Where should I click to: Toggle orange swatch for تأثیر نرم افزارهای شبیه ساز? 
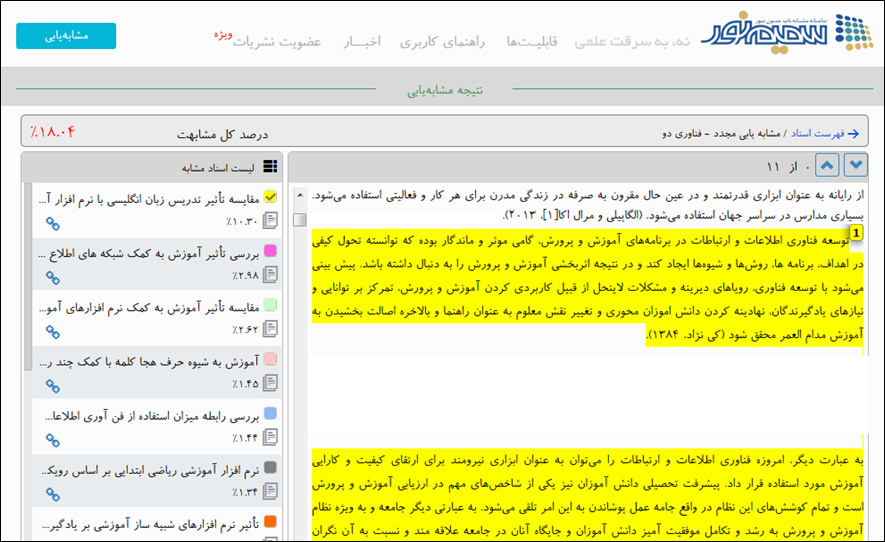[x=270, y=522]
